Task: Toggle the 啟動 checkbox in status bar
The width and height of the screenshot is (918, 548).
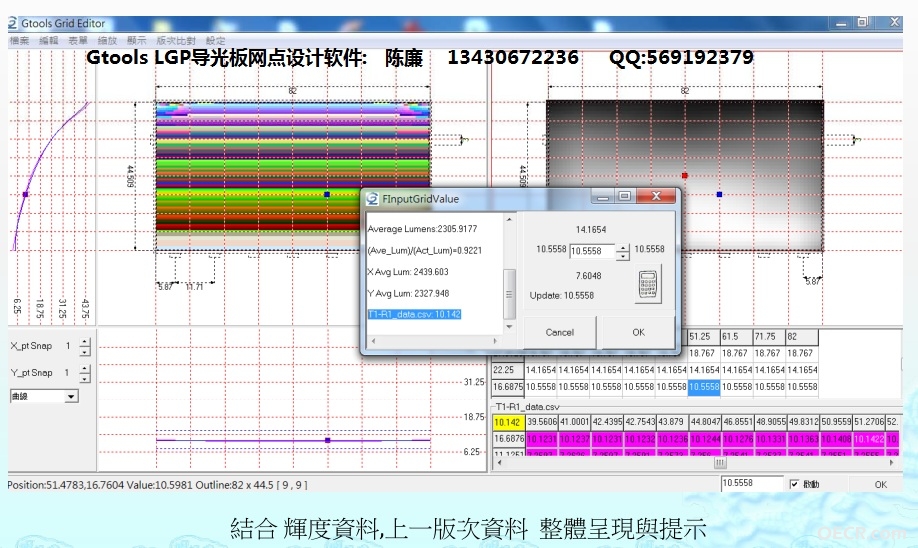Action: (x=794, y=484)
